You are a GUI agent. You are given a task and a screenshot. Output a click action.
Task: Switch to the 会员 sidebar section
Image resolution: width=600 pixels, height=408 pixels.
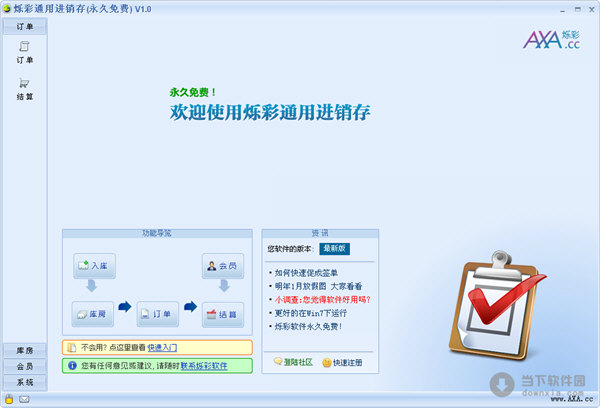pos(25,366)
